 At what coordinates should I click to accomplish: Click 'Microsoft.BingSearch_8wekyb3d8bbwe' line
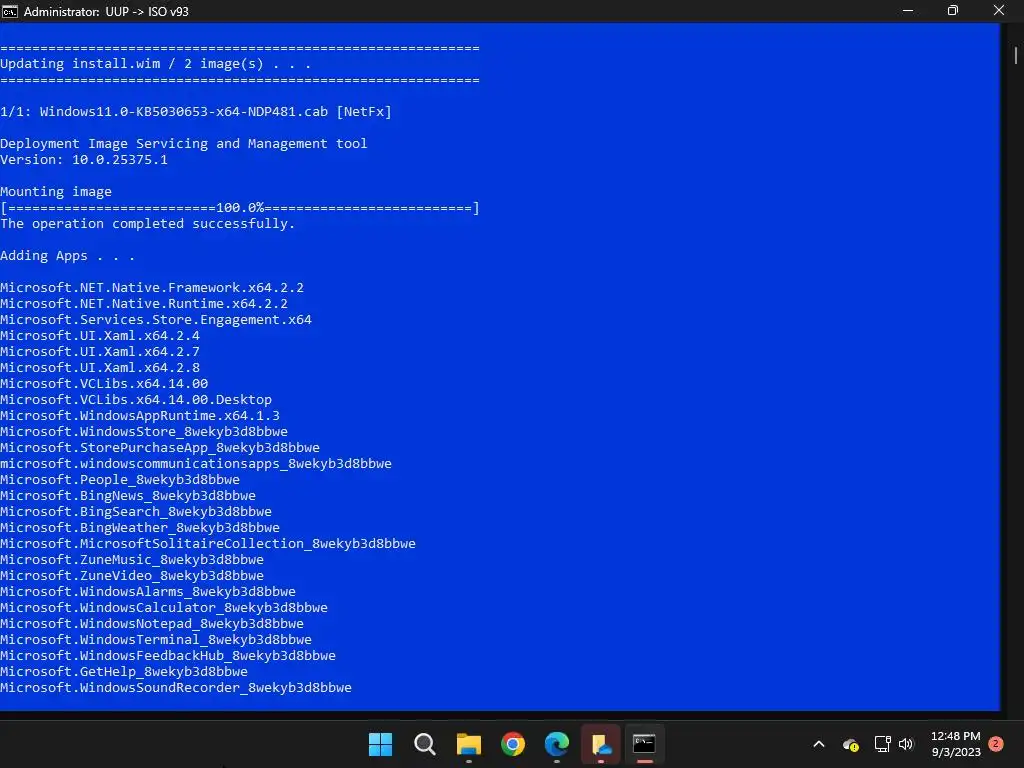(136, 512)
